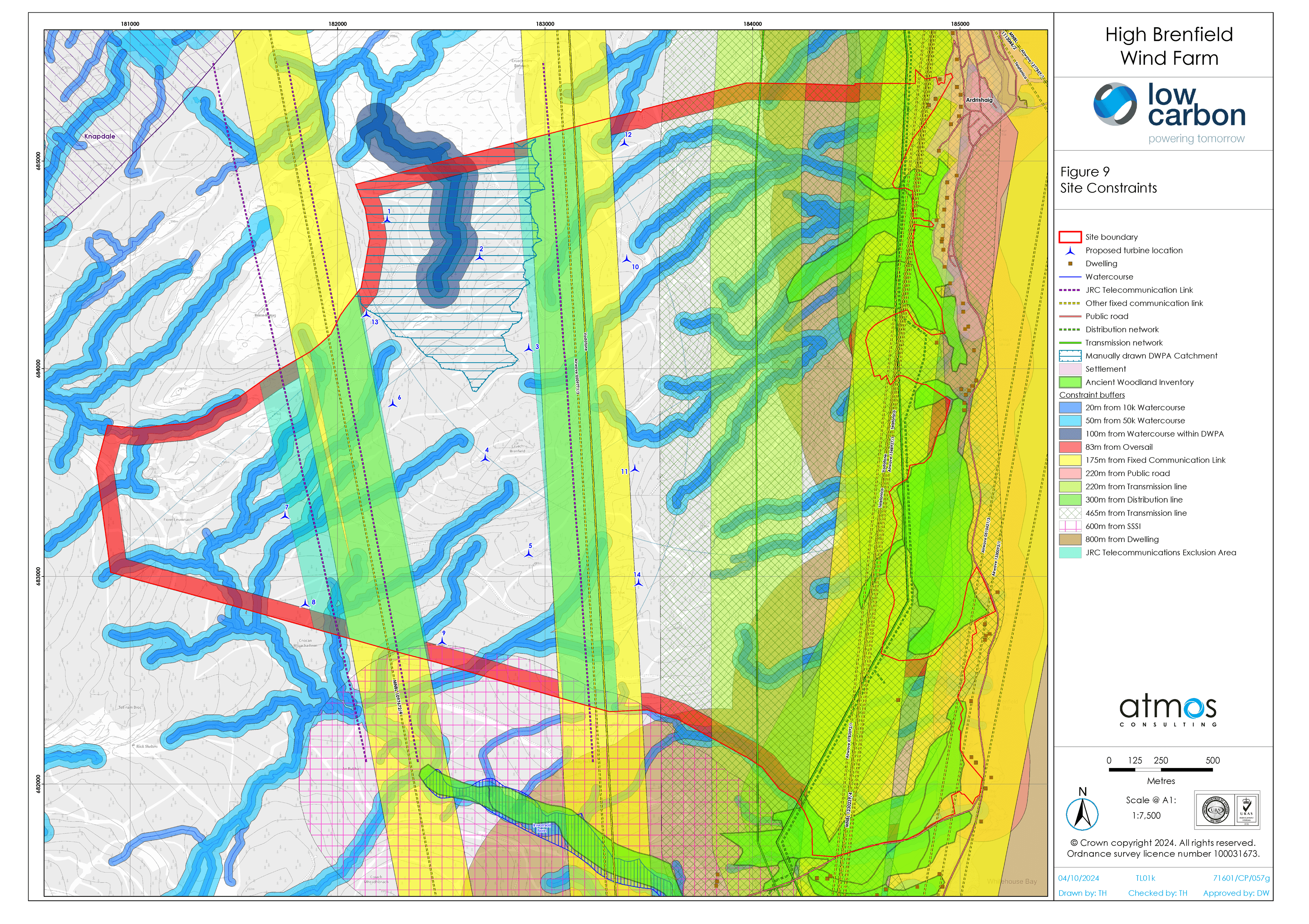Click the Site boundary legend box
This screenshot has width=1309, height=924.
[1070, 237]
